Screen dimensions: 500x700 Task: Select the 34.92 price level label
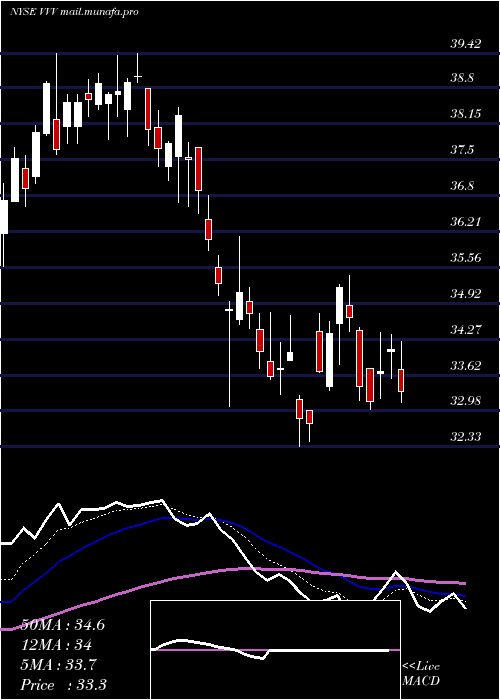pos(466,294)
